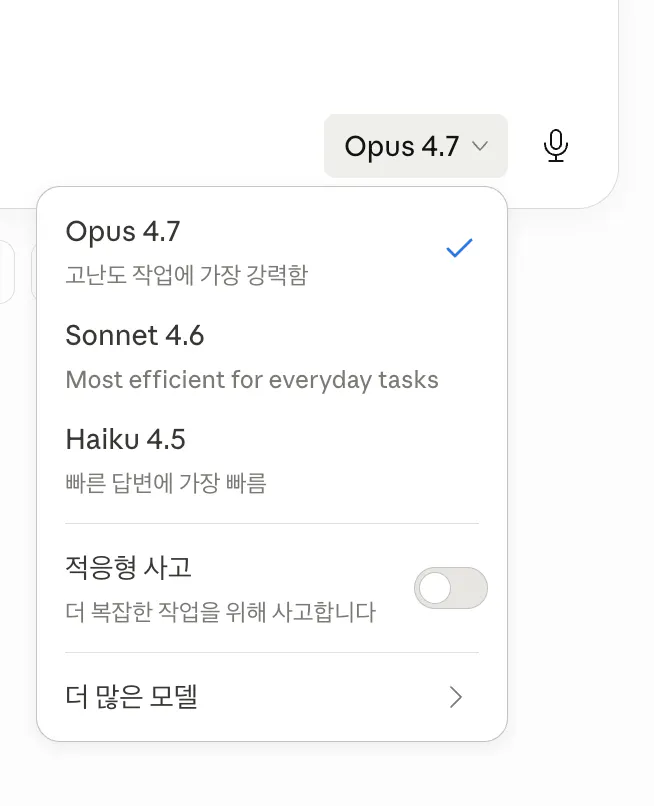Click the microphone icon for voice input
Image resolution: width=654 pixels, height=806 pixels.
click(x=556, y=145)
